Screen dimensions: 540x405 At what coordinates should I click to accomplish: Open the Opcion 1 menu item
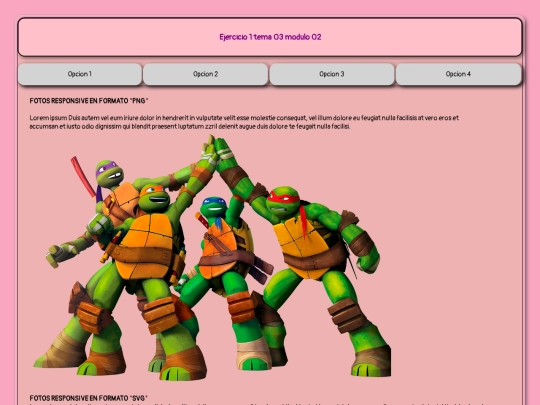pyautogui.click(x=80, y=74)
